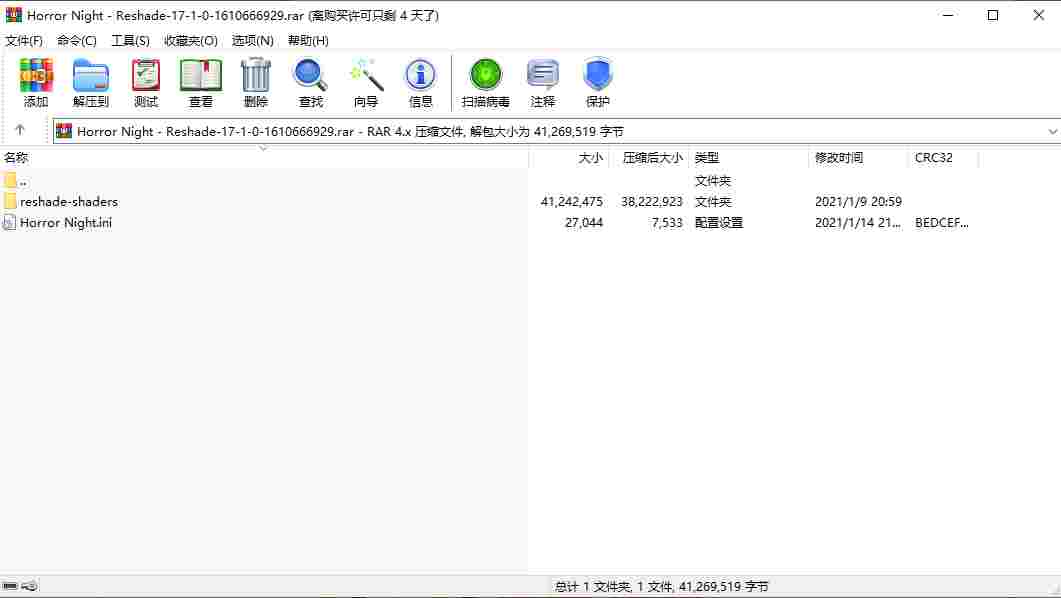Click size value 27,044
1061x598 pixels.
click(584, 223)
